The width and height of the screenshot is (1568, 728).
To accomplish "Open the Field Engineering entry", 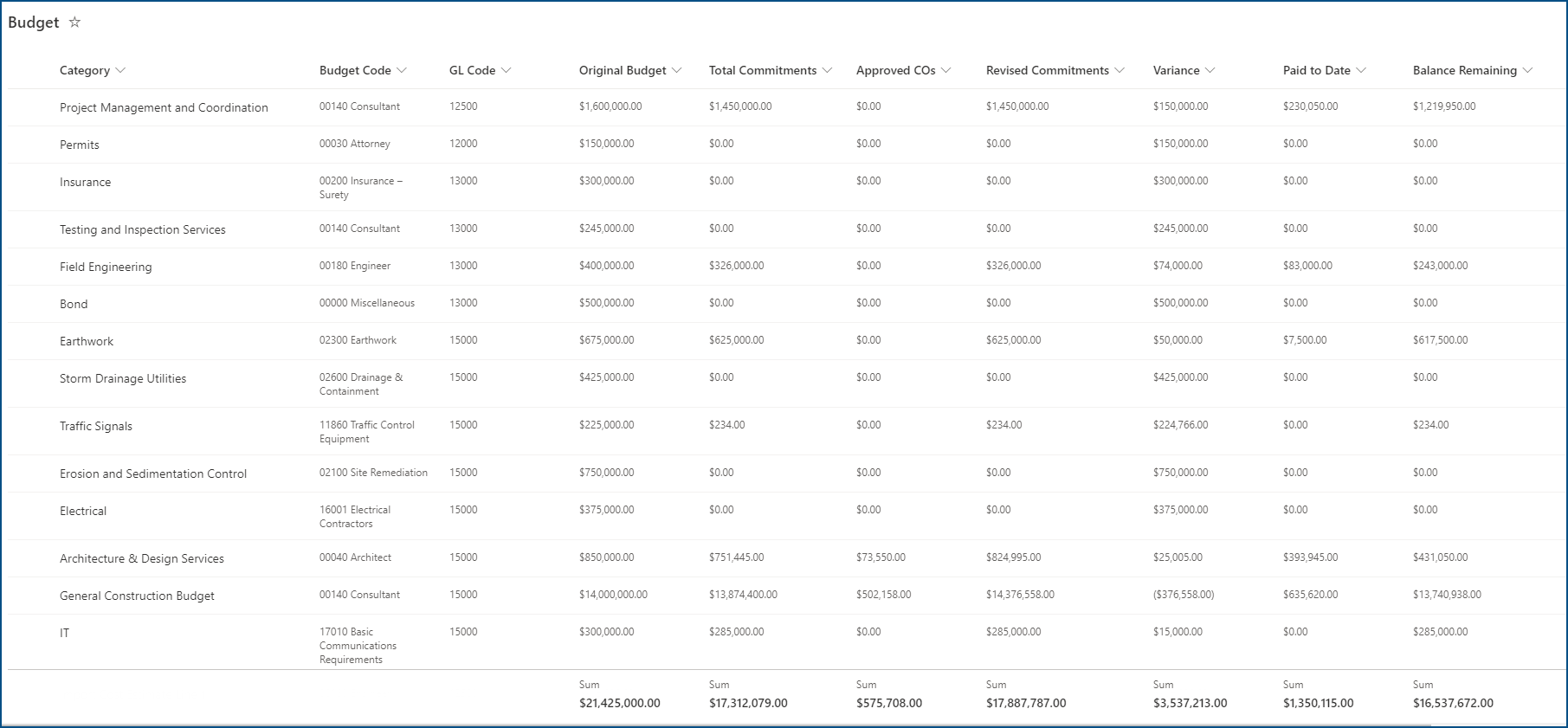I will tap(106, 267).
